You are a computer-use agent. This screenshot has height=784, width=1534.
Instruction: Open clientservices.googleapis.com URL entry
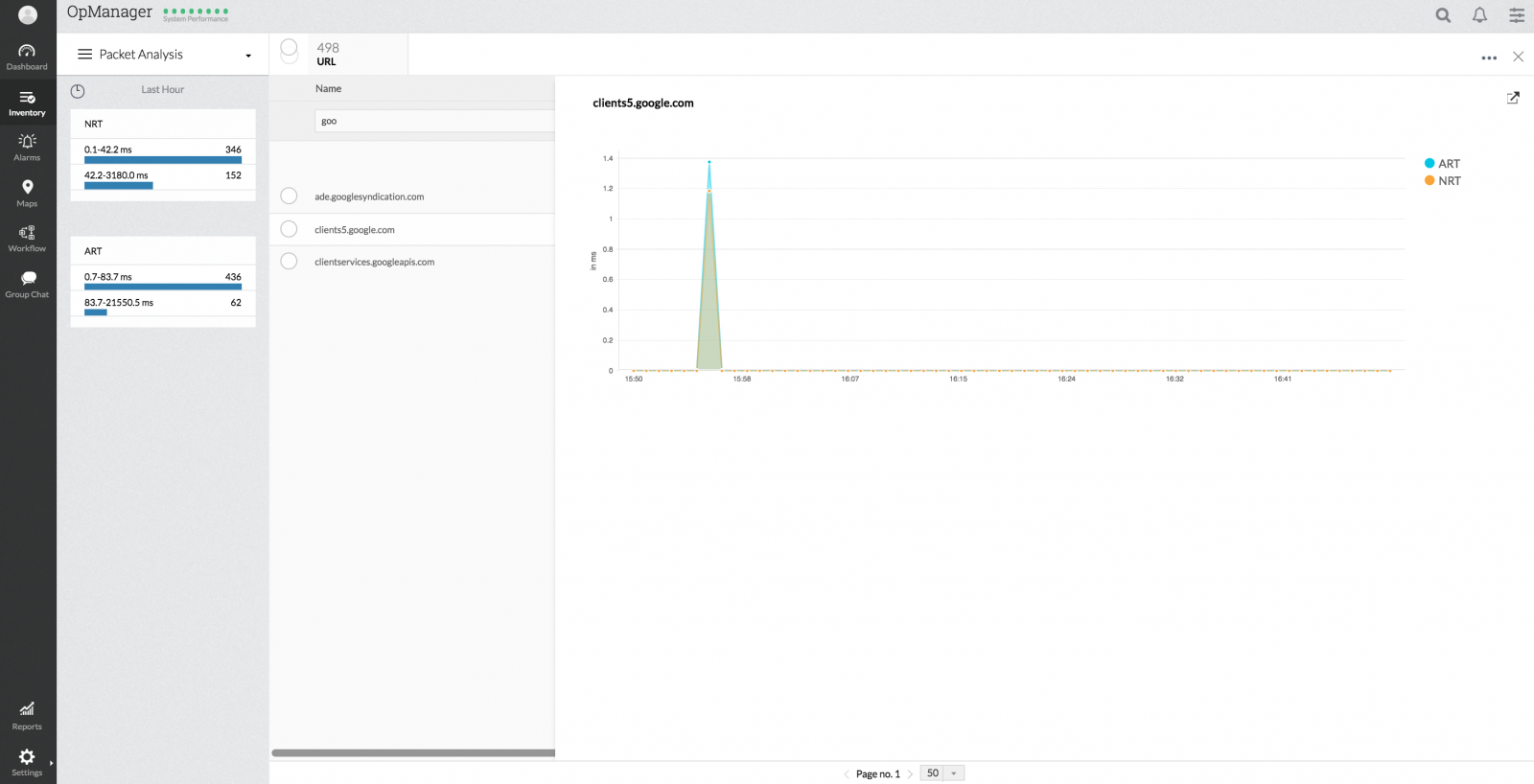[375, 263]
